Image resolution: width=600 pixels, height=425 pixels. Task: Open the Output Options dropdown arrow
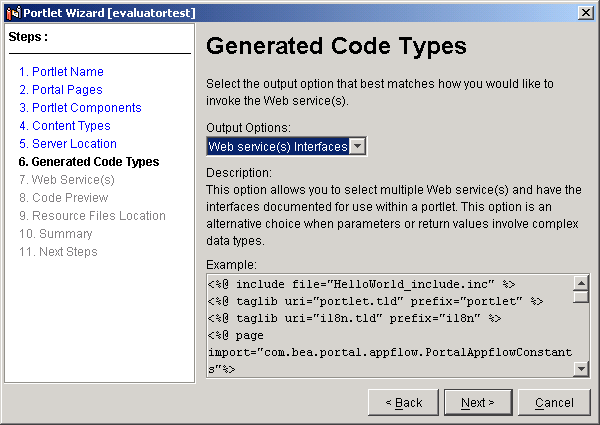pyautogui.click(x=357, y=146)
